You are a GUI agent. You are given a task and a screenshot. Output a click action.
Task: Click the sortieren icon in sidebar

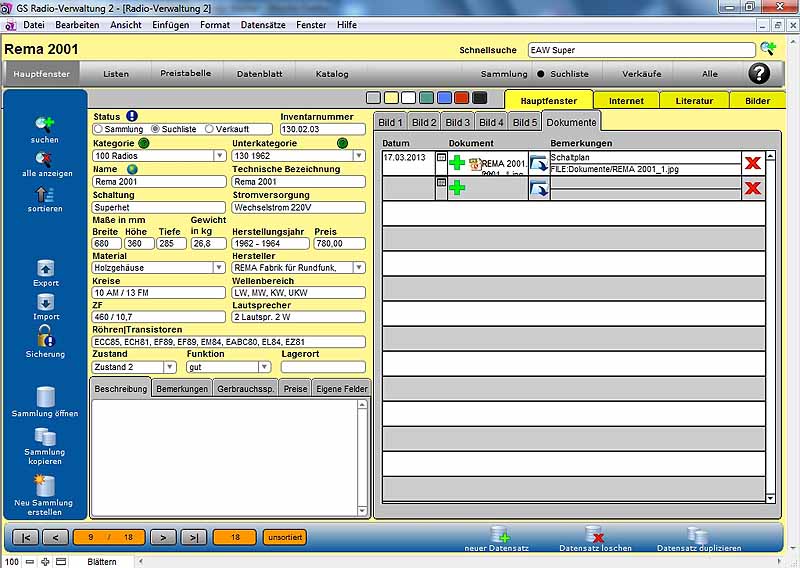[x=45, y=194]
